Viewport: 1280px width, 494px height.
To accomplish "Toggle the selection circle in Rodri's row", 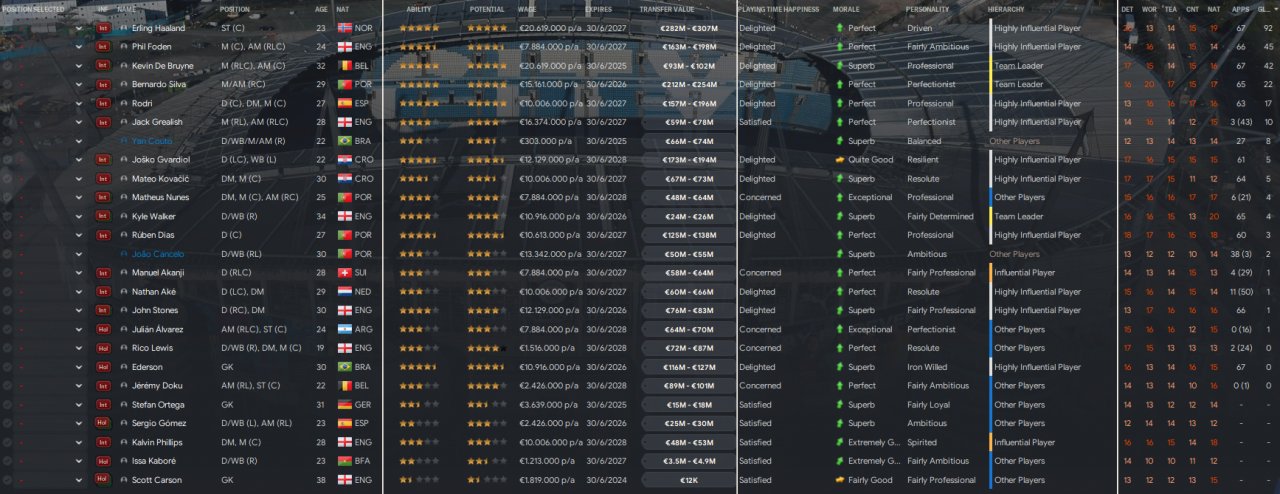I will (x=8, y=103).
